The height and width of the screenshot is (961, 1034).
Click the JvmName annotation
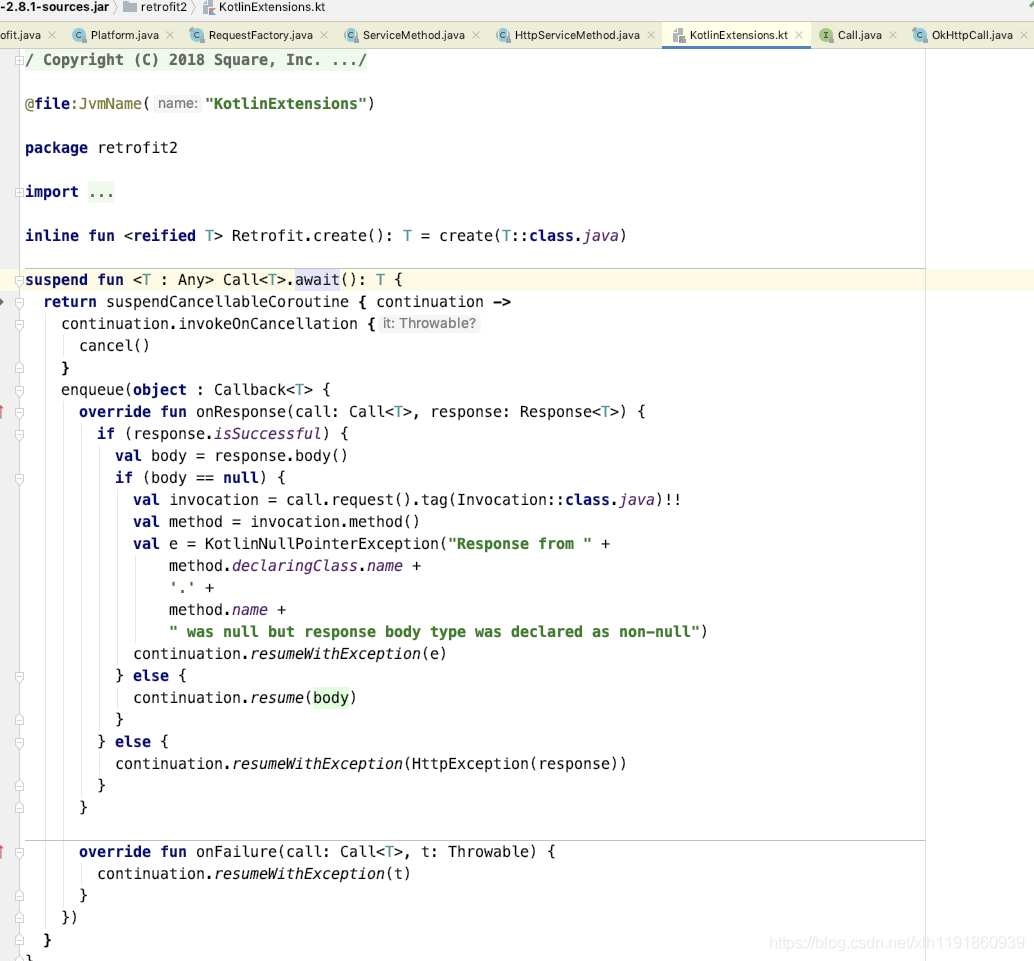point(110,104)
